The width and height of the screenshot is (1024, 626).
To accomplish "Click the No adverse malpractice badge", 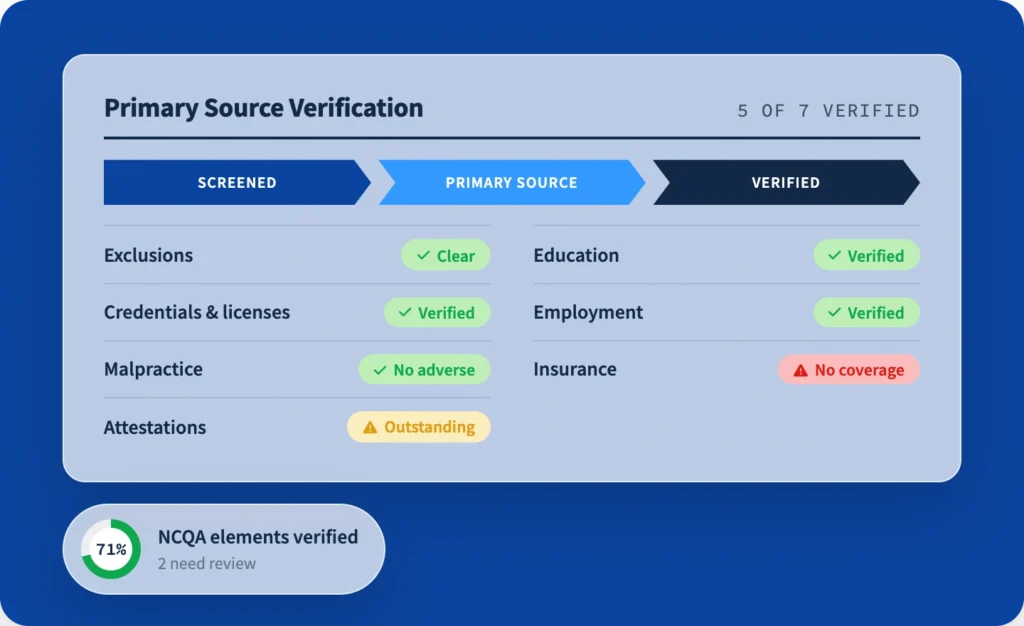I will pyautogui.click(x=424, y=369).
